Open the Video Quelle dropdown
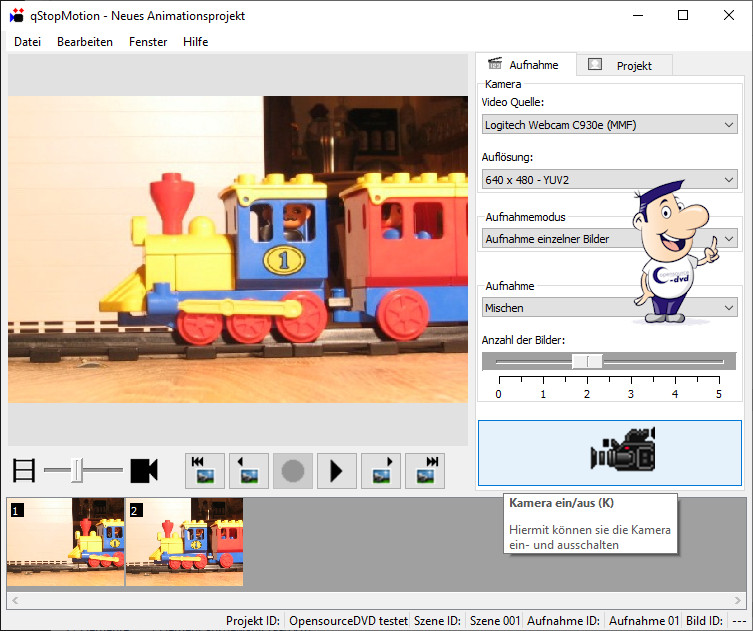Image resolution: width=753 pixels, height=631 pixels. (x=609, y=125)
